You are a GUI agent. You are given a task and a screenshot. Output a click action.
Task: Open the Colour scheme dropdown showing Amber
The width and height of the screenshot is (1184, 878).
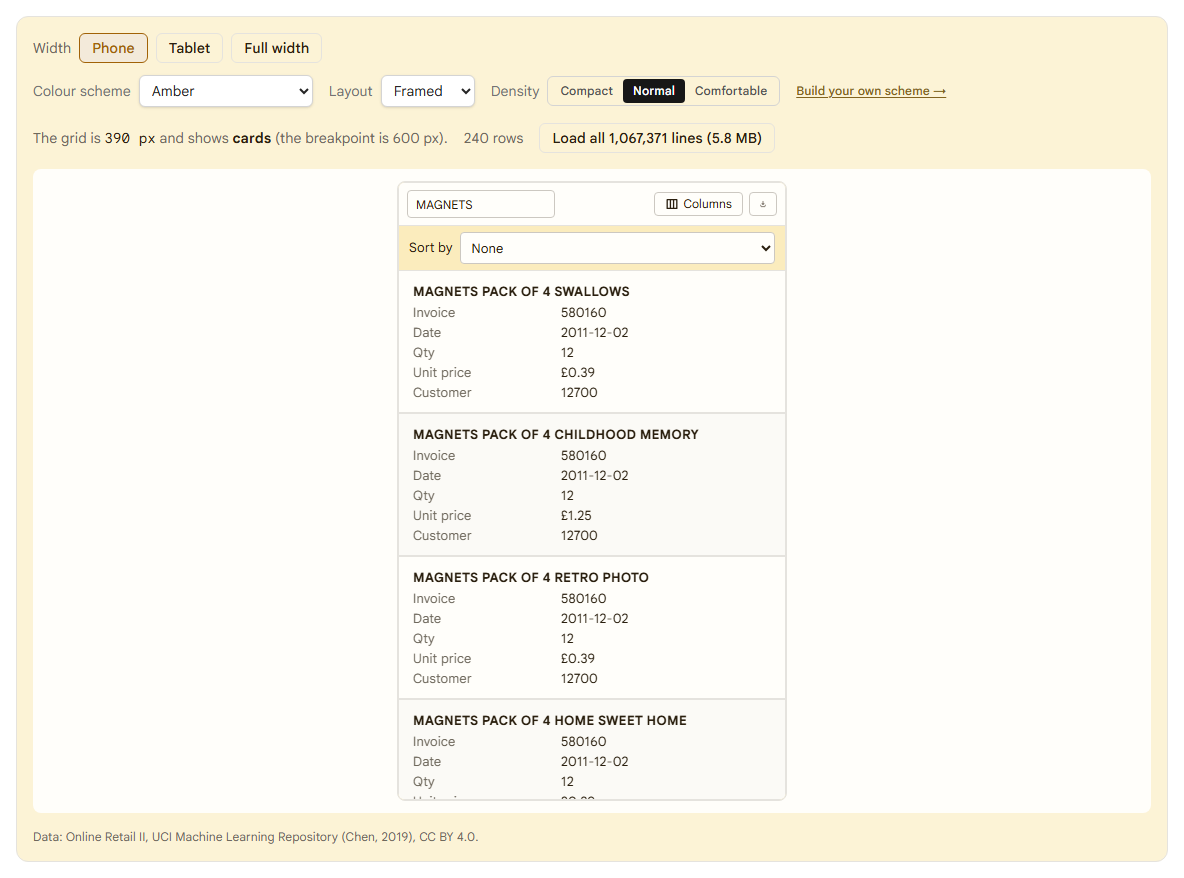pos(226,91)
